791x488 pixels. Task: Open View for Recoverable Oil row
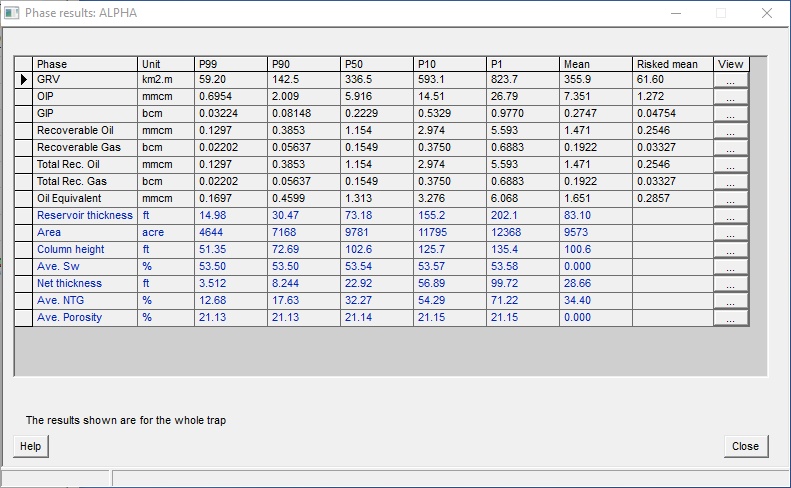coord(730,131)
